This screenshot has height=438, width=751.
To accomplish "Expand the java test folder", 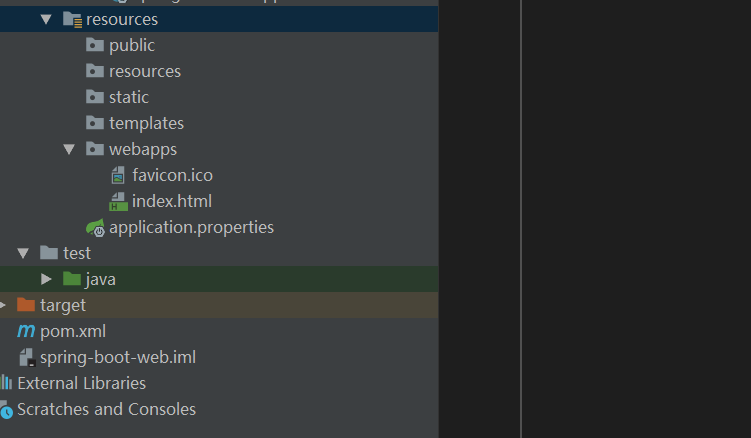I will coord(46,279).
